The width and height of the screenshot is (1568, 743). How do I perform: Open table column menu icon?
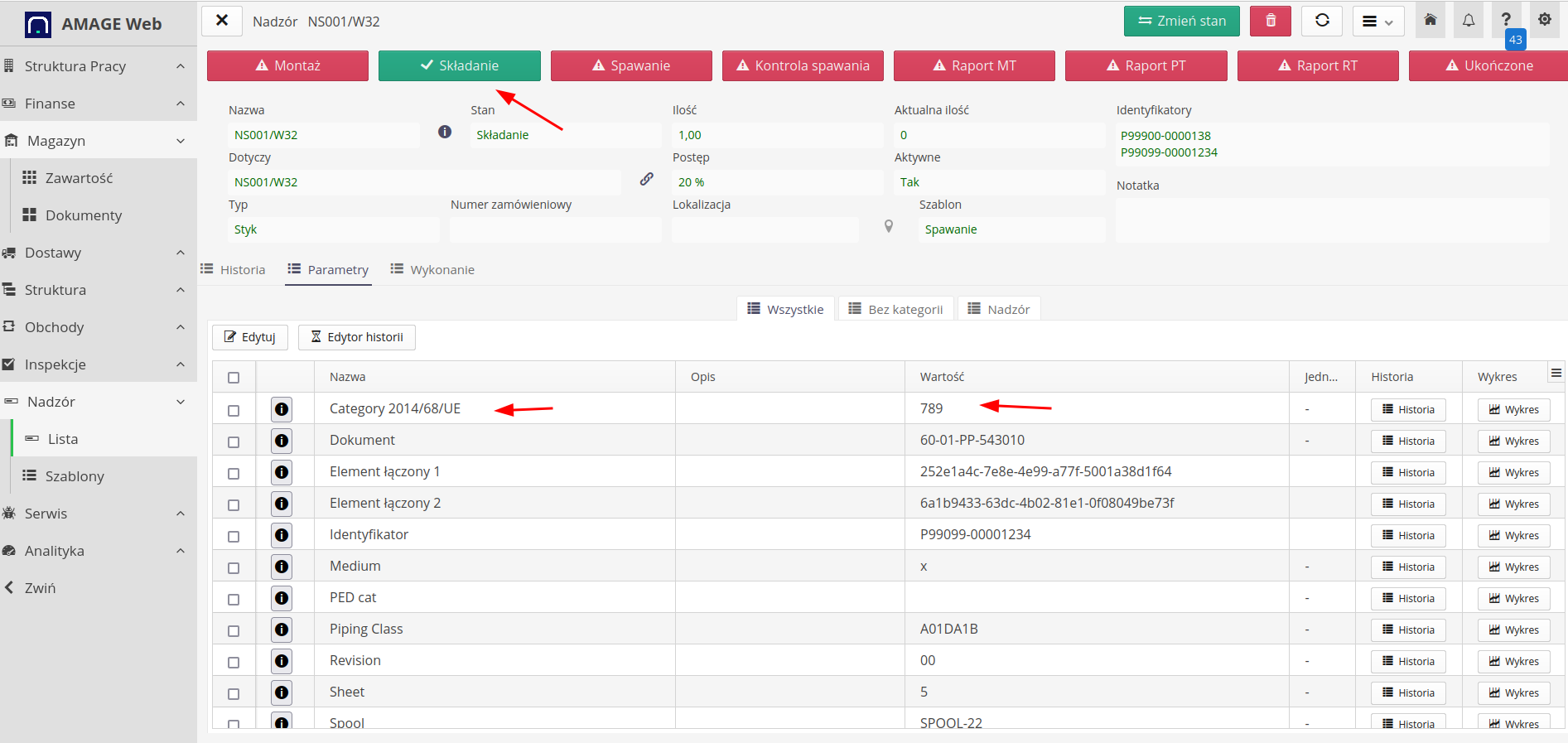(x=1556, y=374)
